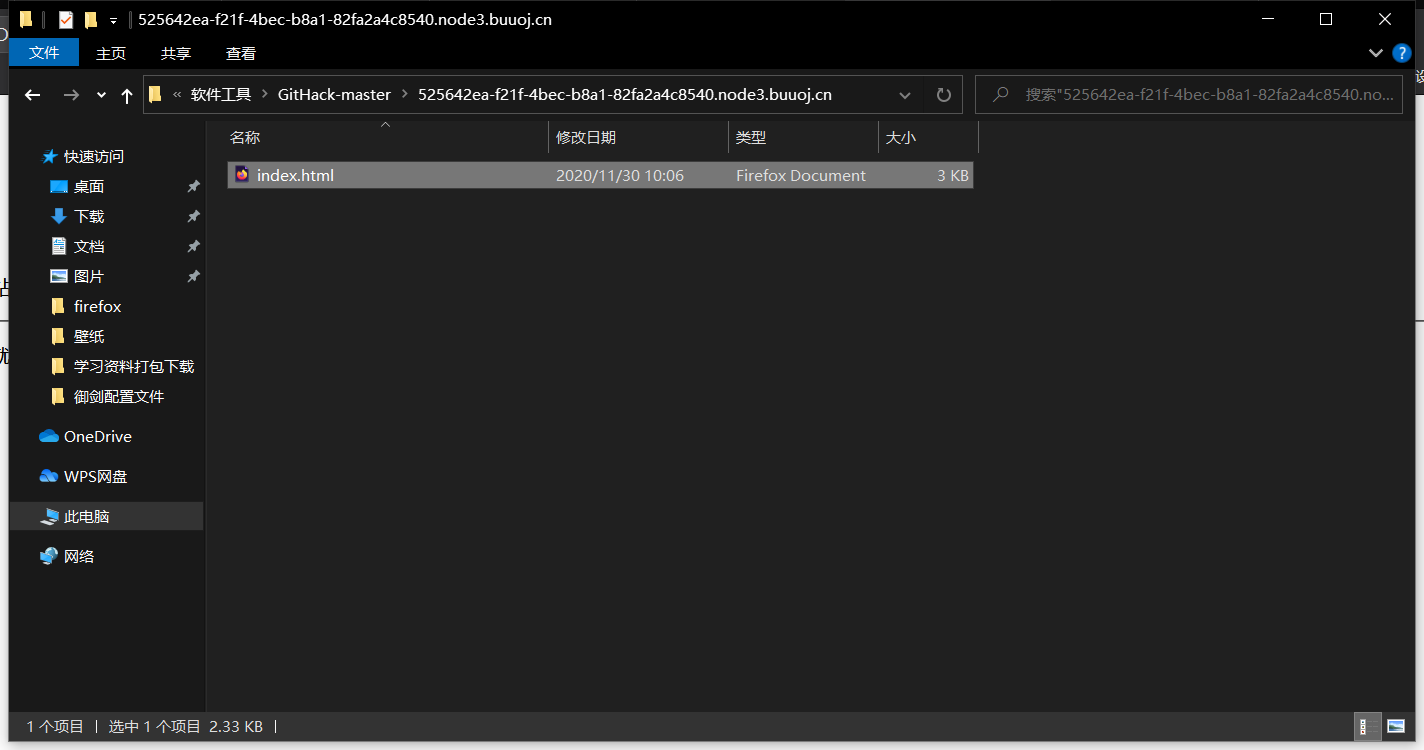Switch to the 查看 ribbon tab
The image size is (1424, 750).
[241, 53]
